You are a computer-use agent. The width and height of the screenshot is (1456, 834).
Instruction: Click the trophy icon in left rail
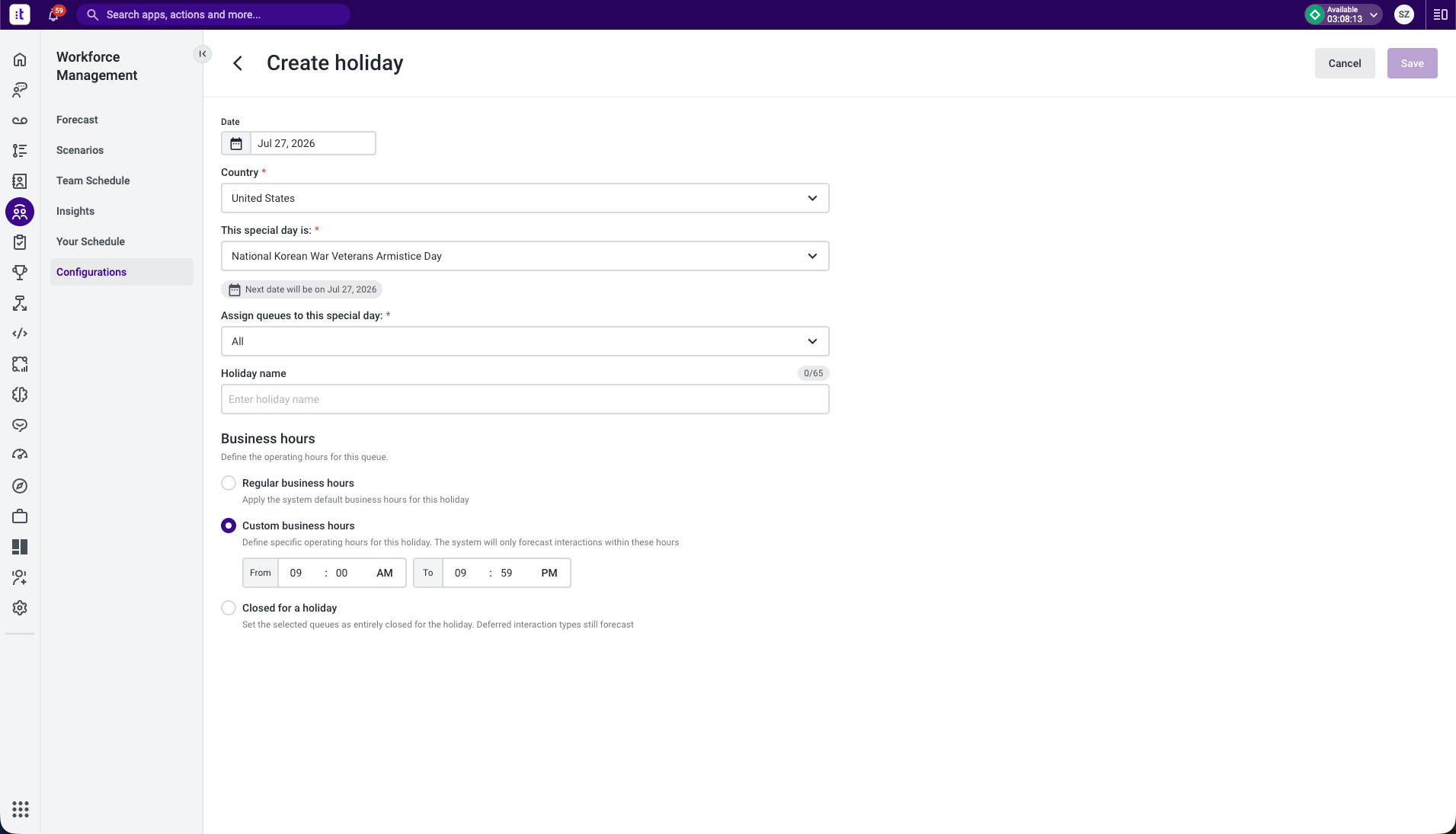coord(20,273)
